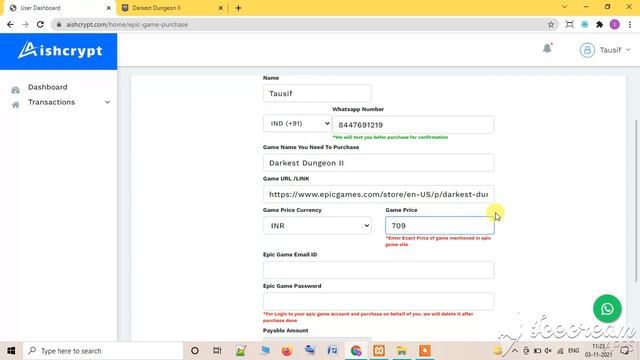Open the green WhatsApp chat bubble
The height and width of the screenshot is (360, 640).
(607, 309)
